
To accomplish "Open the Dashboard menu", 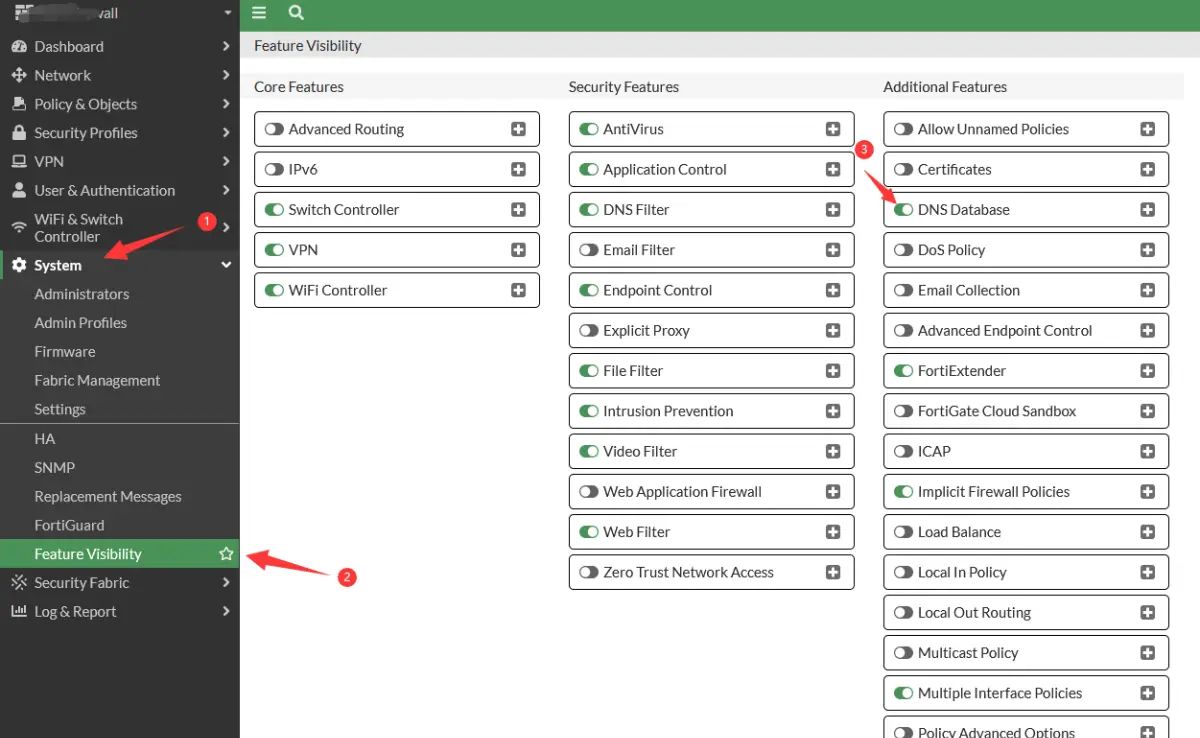I will tap(69, 46).
